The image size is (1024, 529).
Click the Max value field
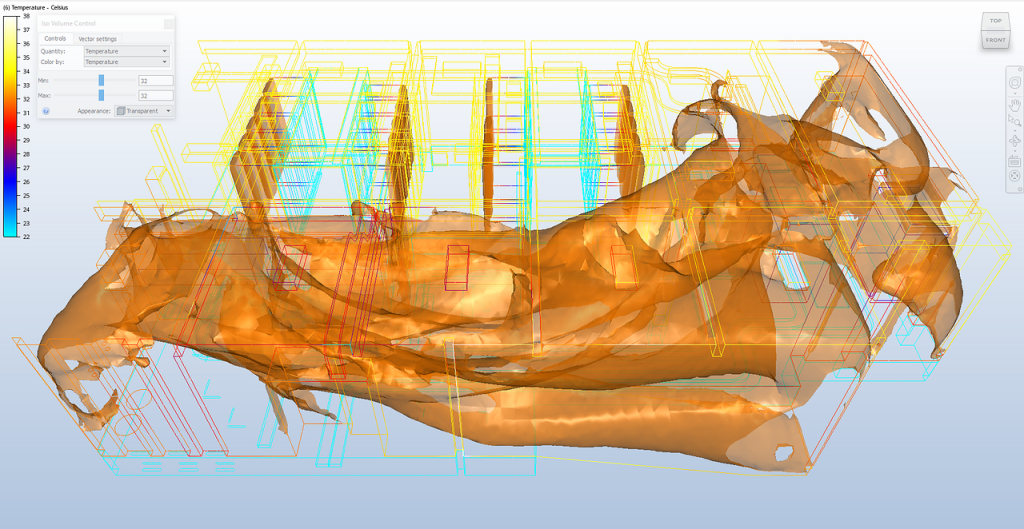click(155, 95)
